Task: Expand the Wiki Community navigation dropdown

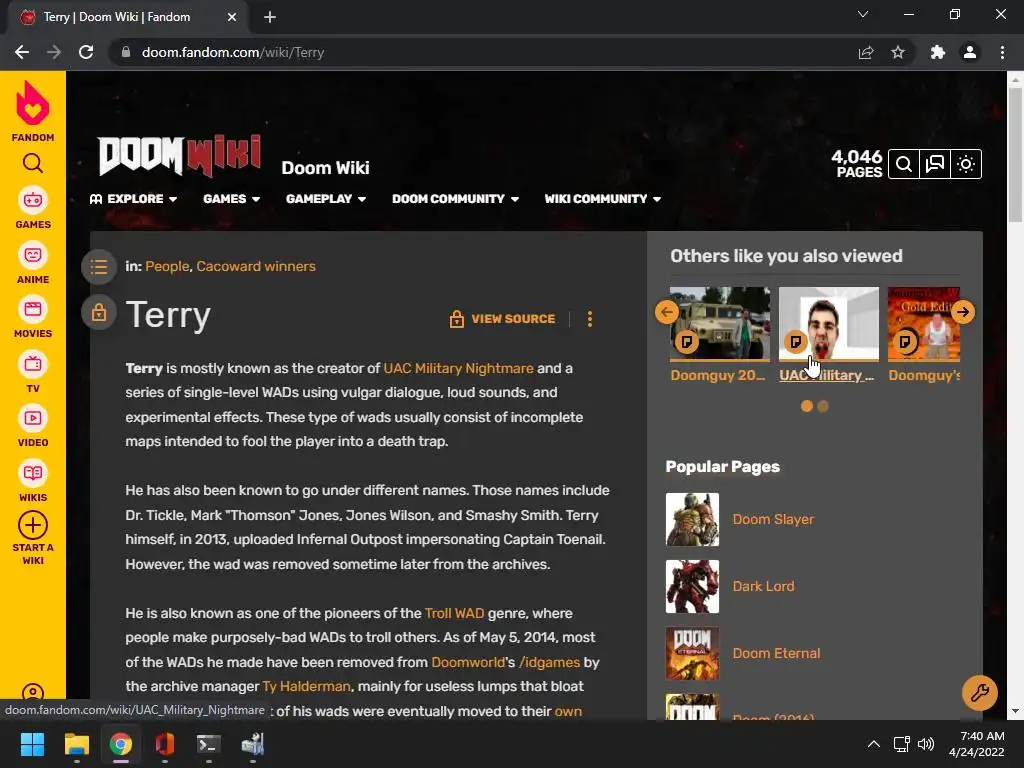Action: [x=603, y=199]
